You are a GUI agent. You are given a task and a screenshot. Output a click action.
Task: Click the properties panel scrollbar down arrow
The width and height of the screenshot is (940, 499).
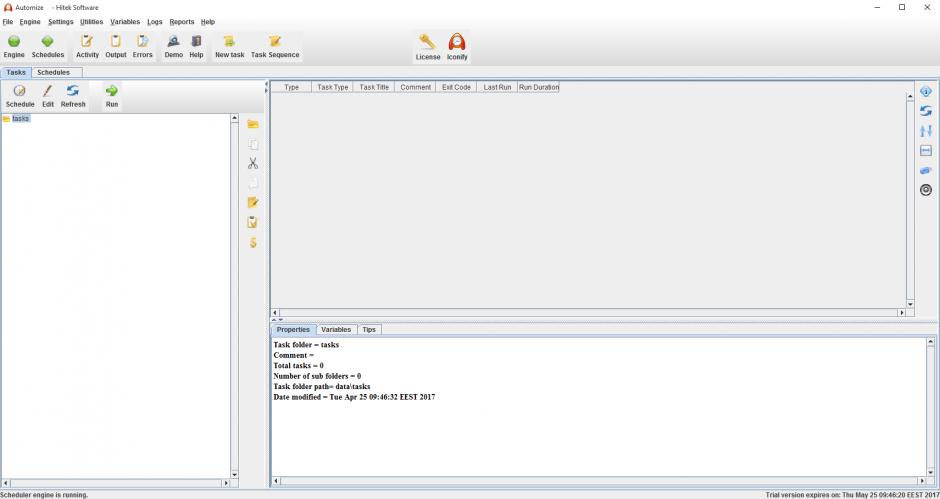click(930, 472)
